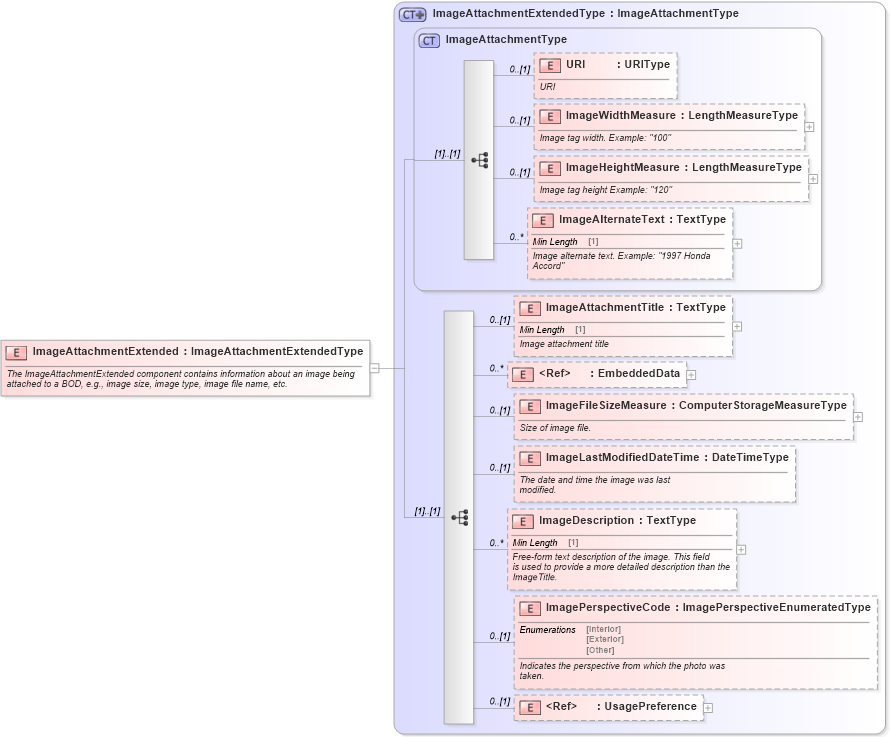Click the ImageHeightMeasure element icon

[548, 167]
